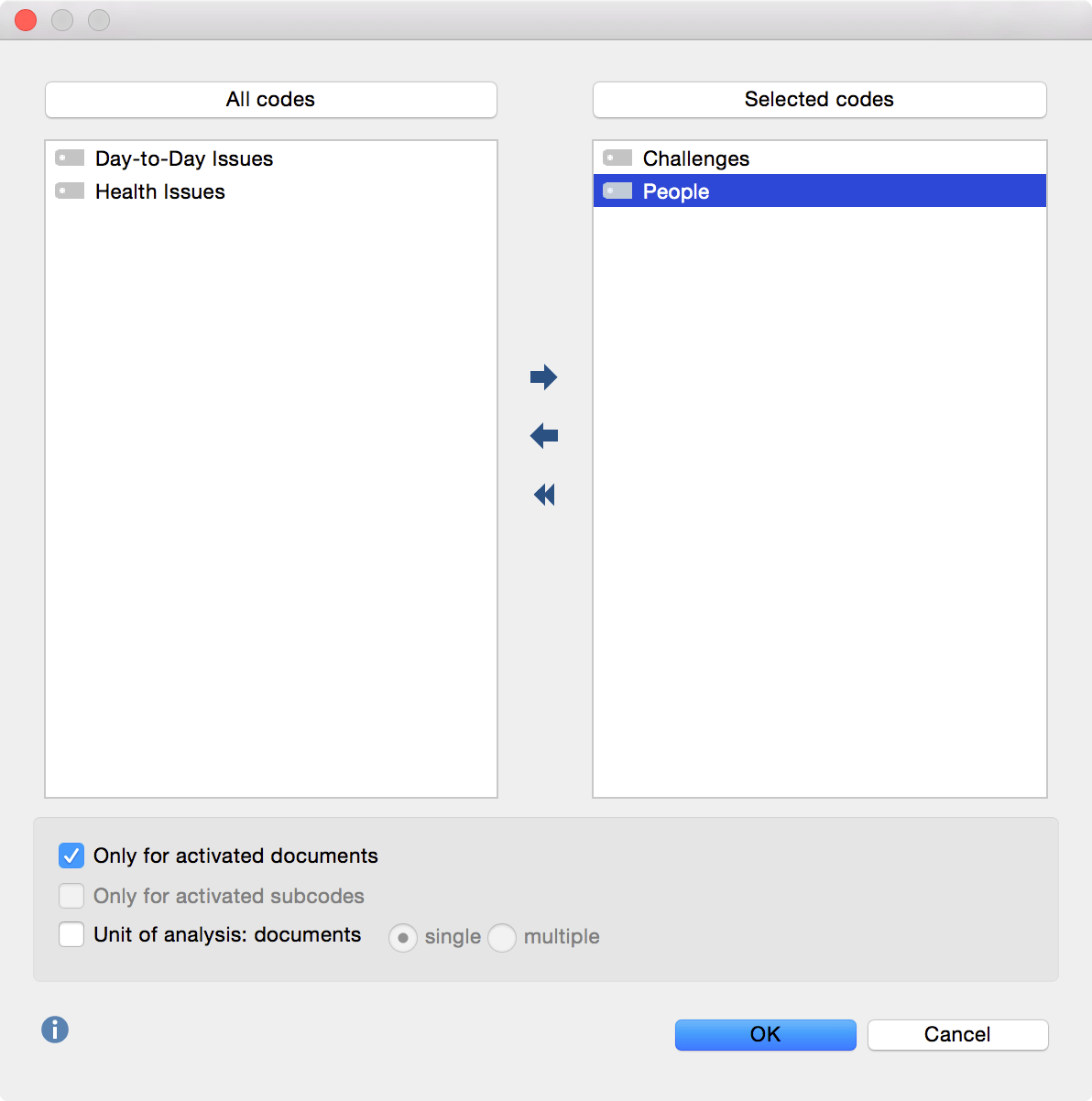The height and width of the screenshot is (1101, 1092).
Task: Click the Selected codes header button
Action: (x=820, y=100)
